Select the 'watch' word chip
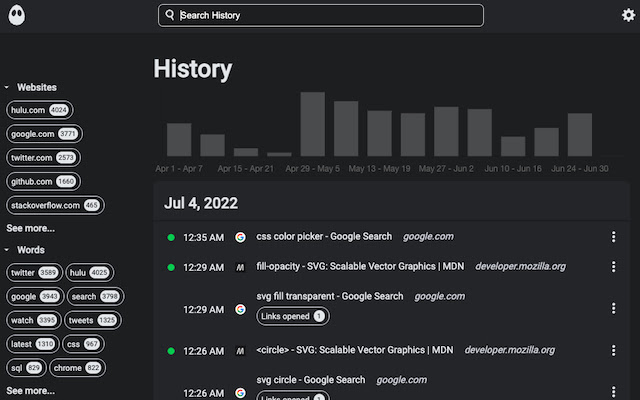The height and width of the screenshot is (400, 640). (x=33, y=320)
